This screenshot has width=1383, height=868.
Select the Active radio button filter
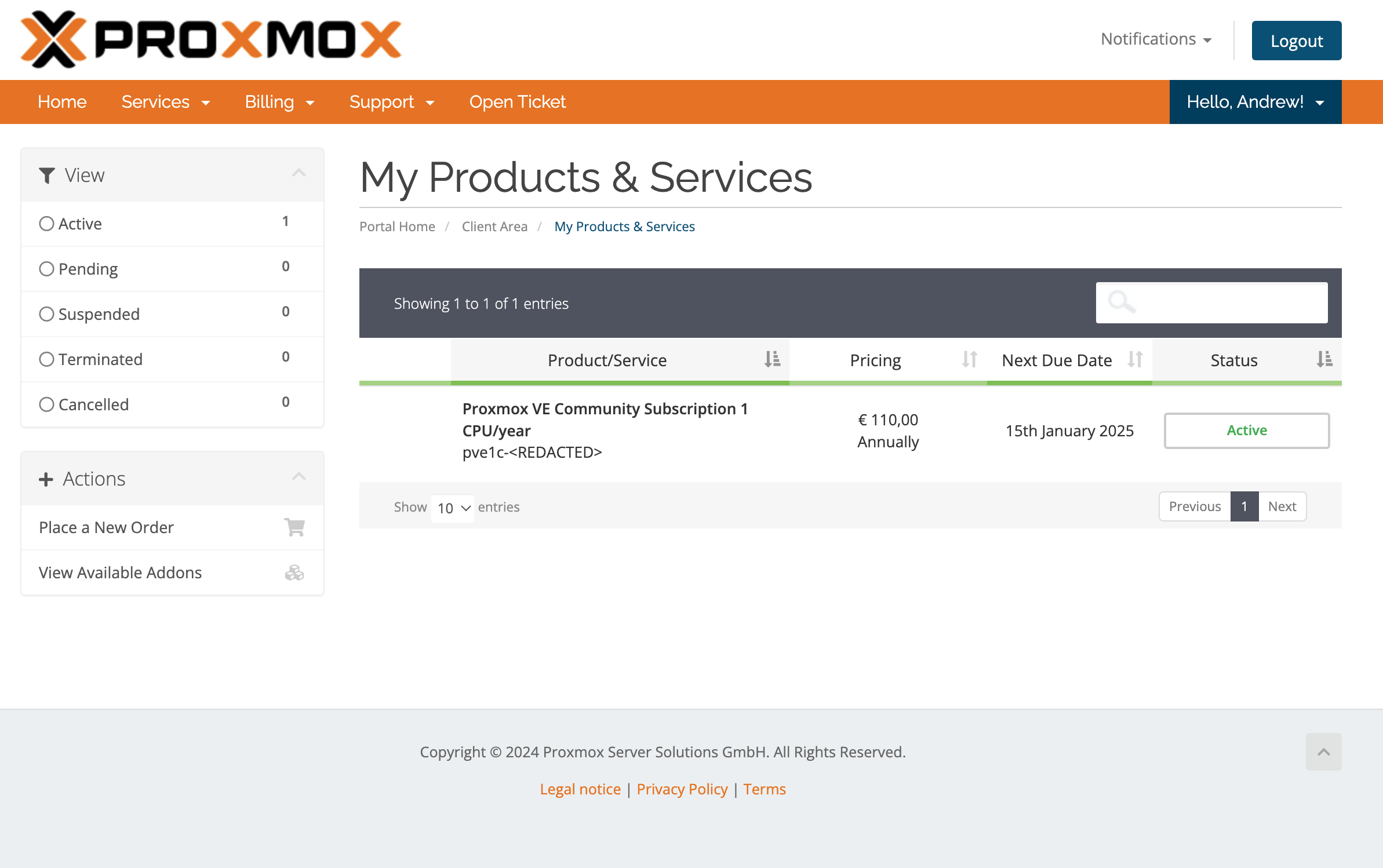click(x=45, y=223)
